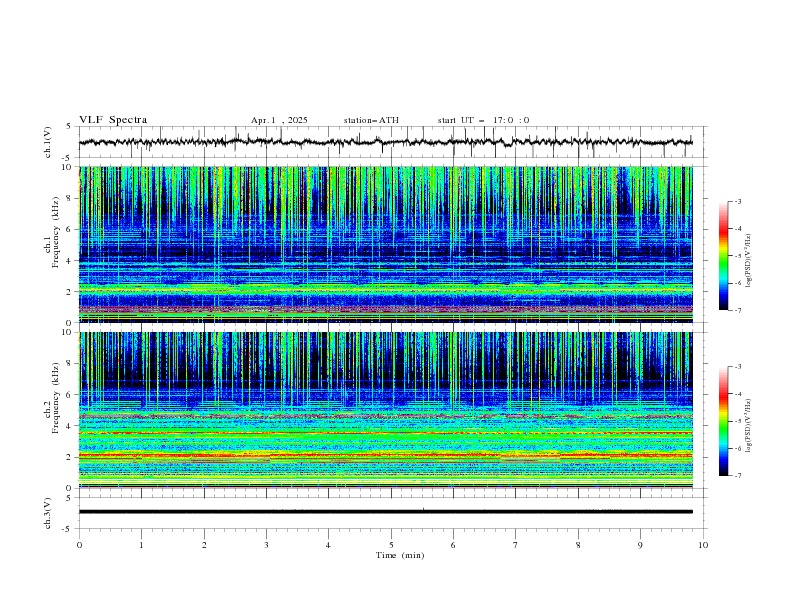The image size is (792, 612).
Task: Click time axis tick label "3"
Action: (x=266, y=545)
